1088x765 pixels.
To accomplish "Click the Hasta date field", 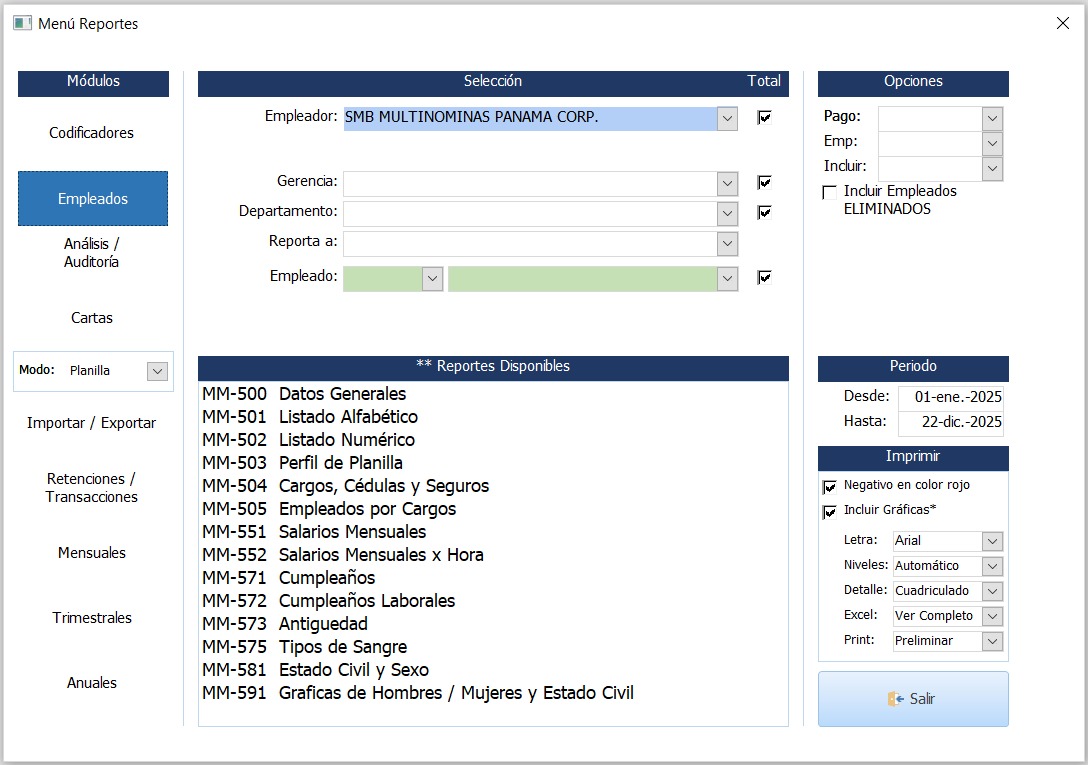I will point(950,422).
